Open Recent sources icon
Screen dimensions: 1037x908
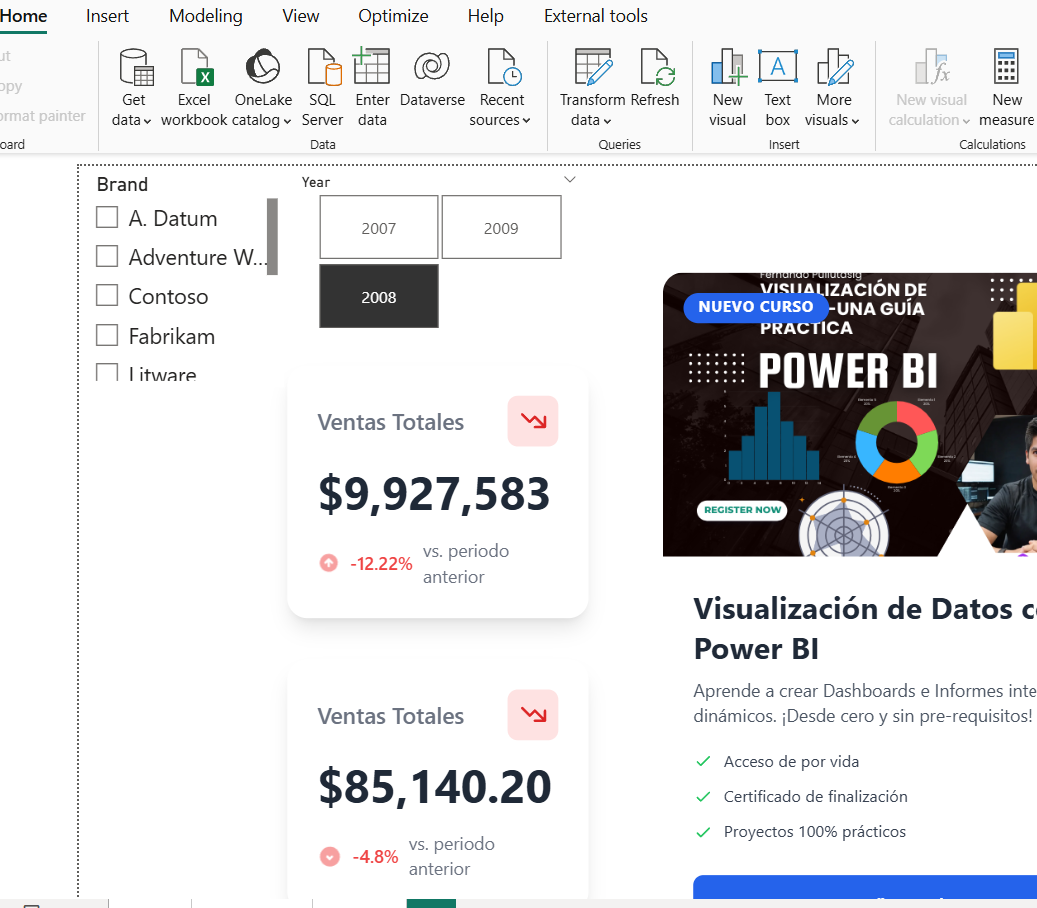tap(504, 67)
